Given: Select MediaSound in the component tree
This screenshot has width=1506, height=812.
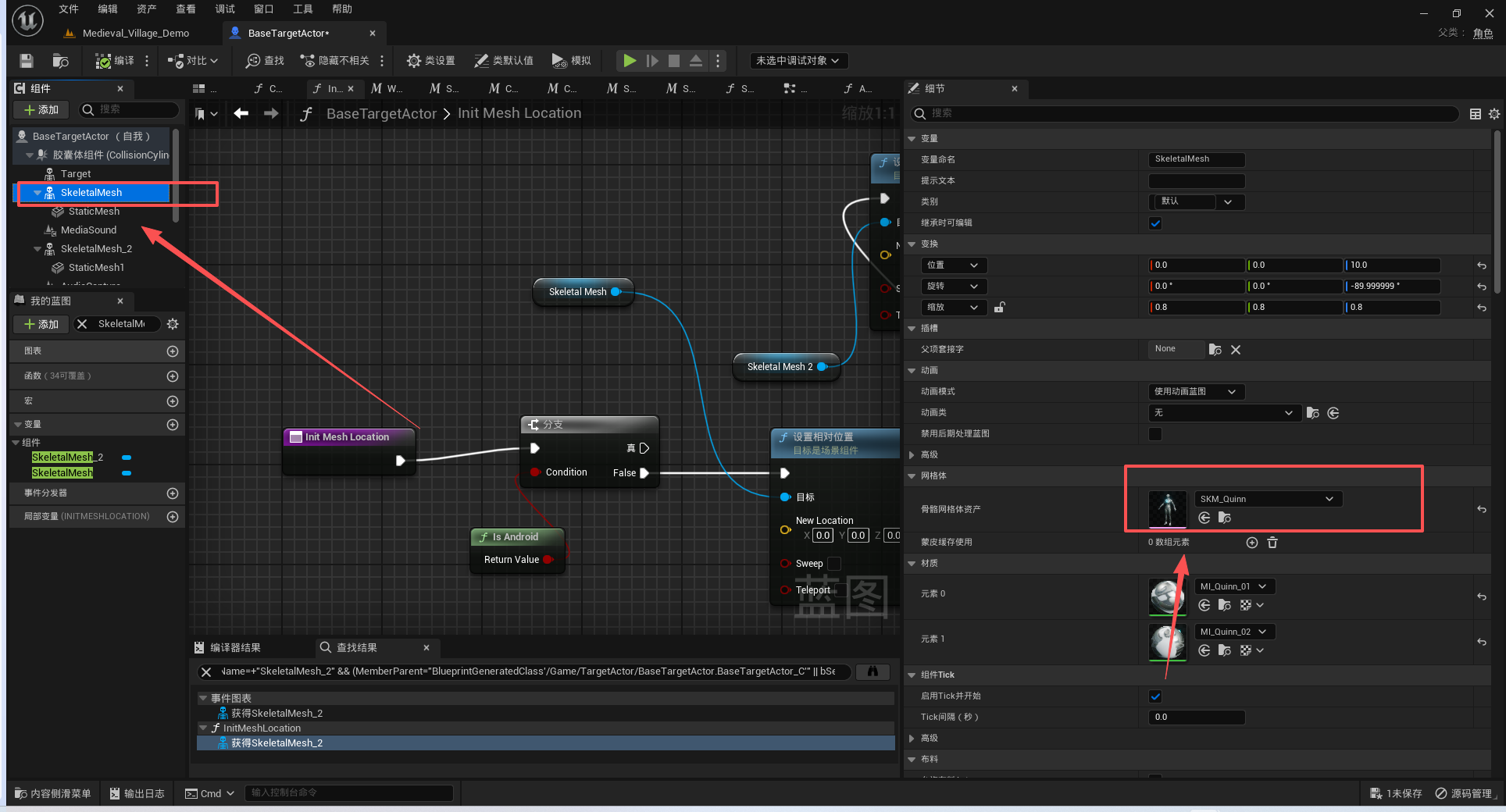Looking at the screenshot, I should point(88,230).
